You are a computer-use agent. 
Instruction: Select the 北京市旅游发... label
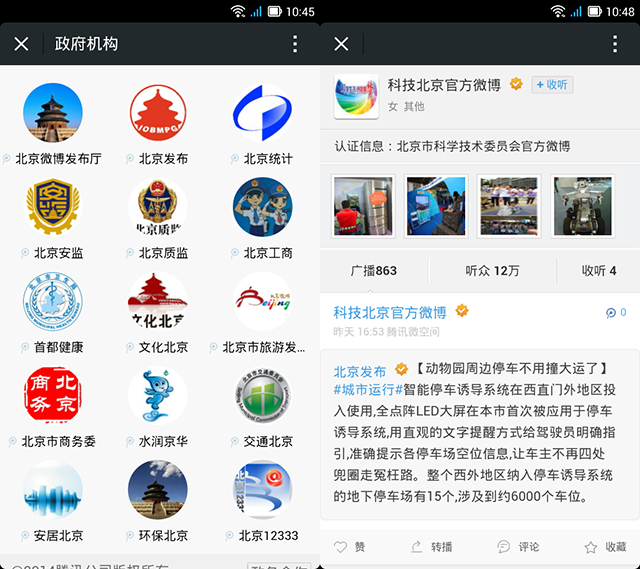pos(263,347)
